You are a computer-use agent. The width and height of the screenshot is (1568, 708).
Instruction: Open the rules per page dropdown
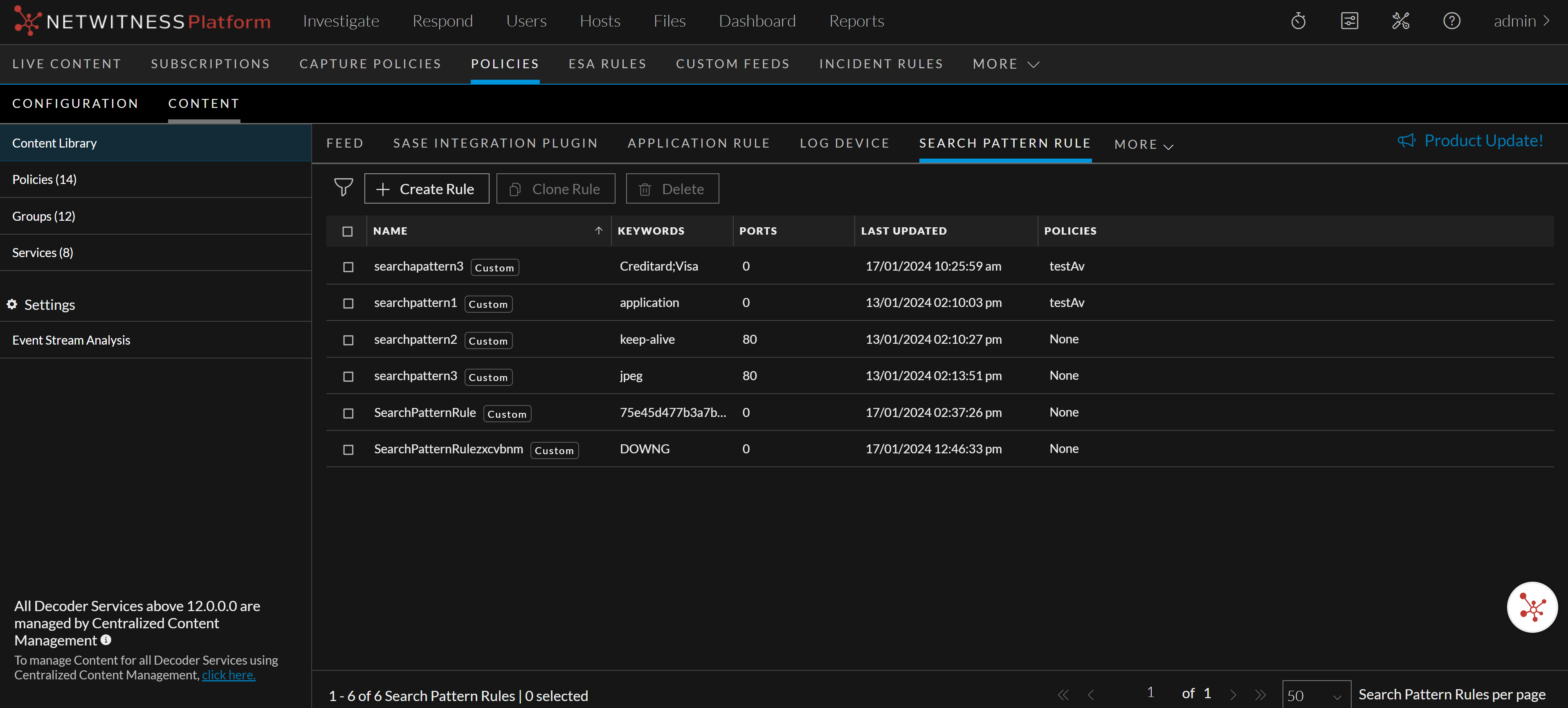click(x=1315, y=695)
